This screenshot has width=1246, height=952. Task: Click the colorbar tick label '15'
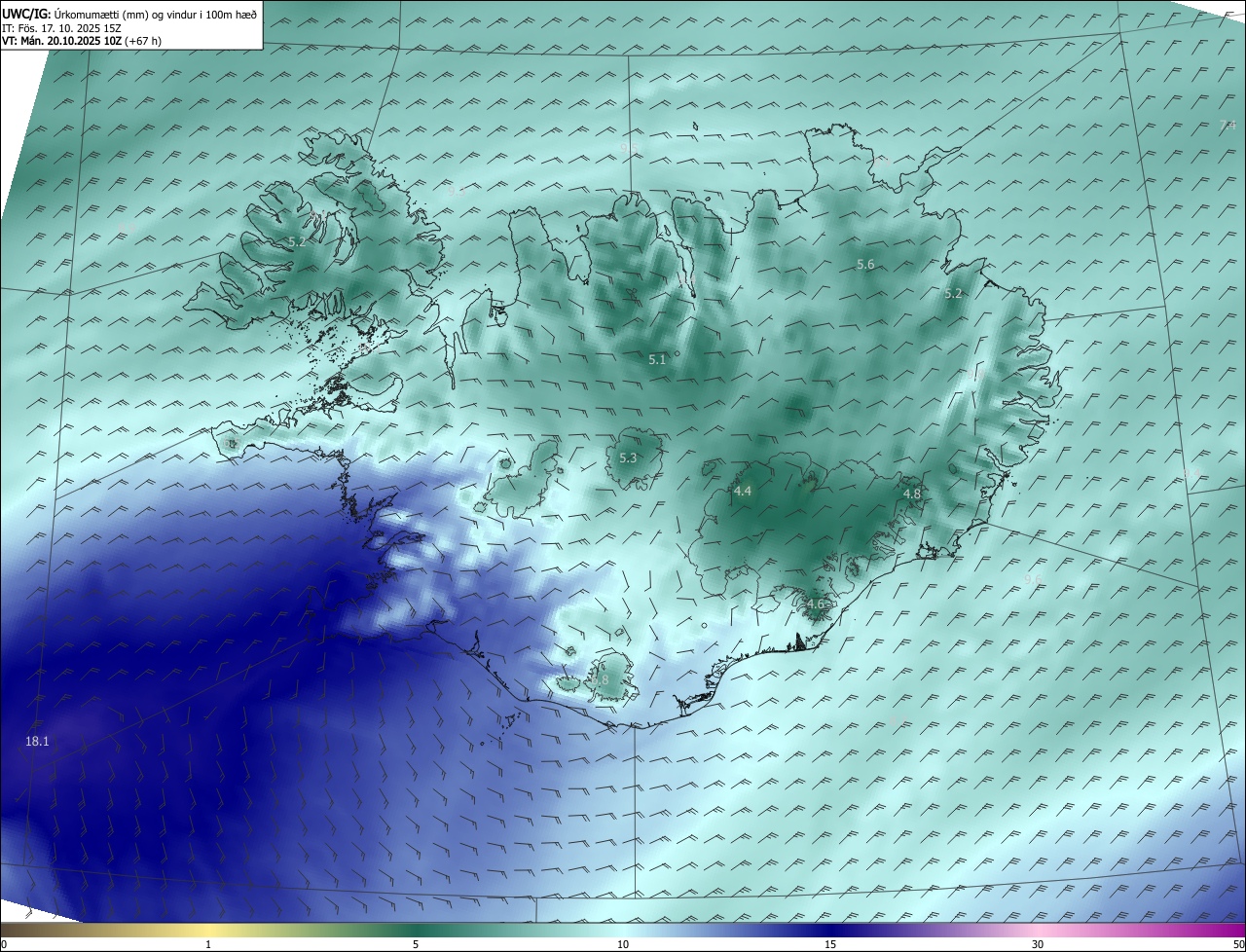830,944
